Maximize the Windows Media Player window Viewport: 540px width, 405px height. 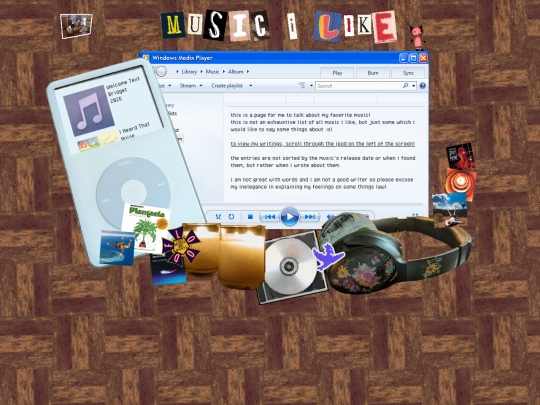[414, 58]
